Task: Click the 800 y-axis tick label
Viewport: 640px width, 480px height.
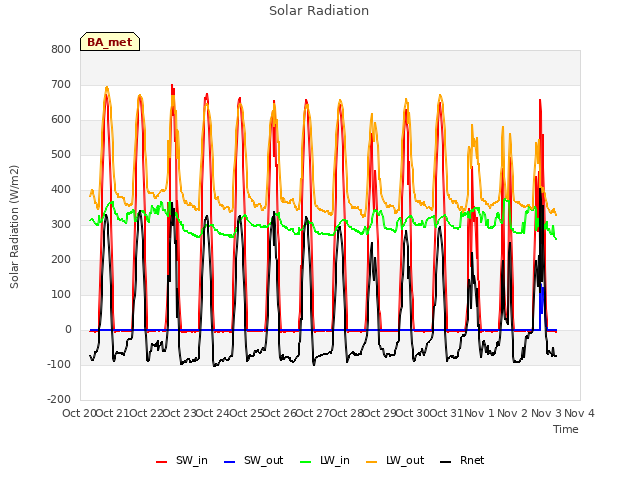Action: pyautogui.click(x=61, y=49)
